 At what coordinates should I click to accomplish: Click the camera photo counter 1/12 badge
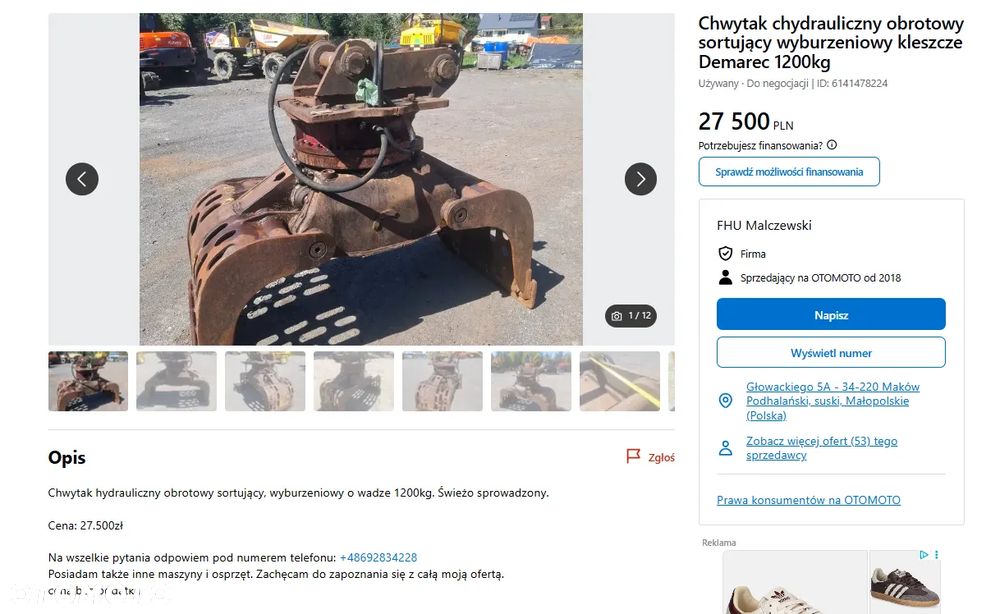pyautogui.click(x=631, y=316)
